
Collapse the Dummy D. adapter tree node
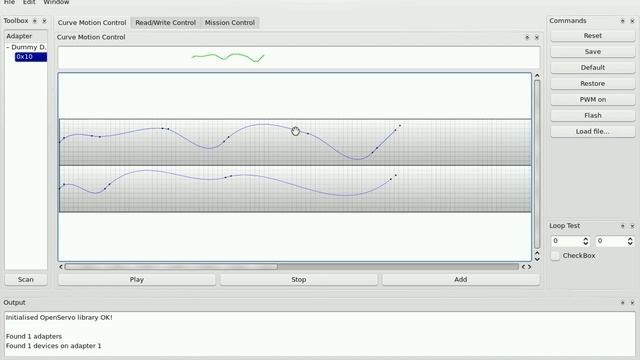click(8, 47)
